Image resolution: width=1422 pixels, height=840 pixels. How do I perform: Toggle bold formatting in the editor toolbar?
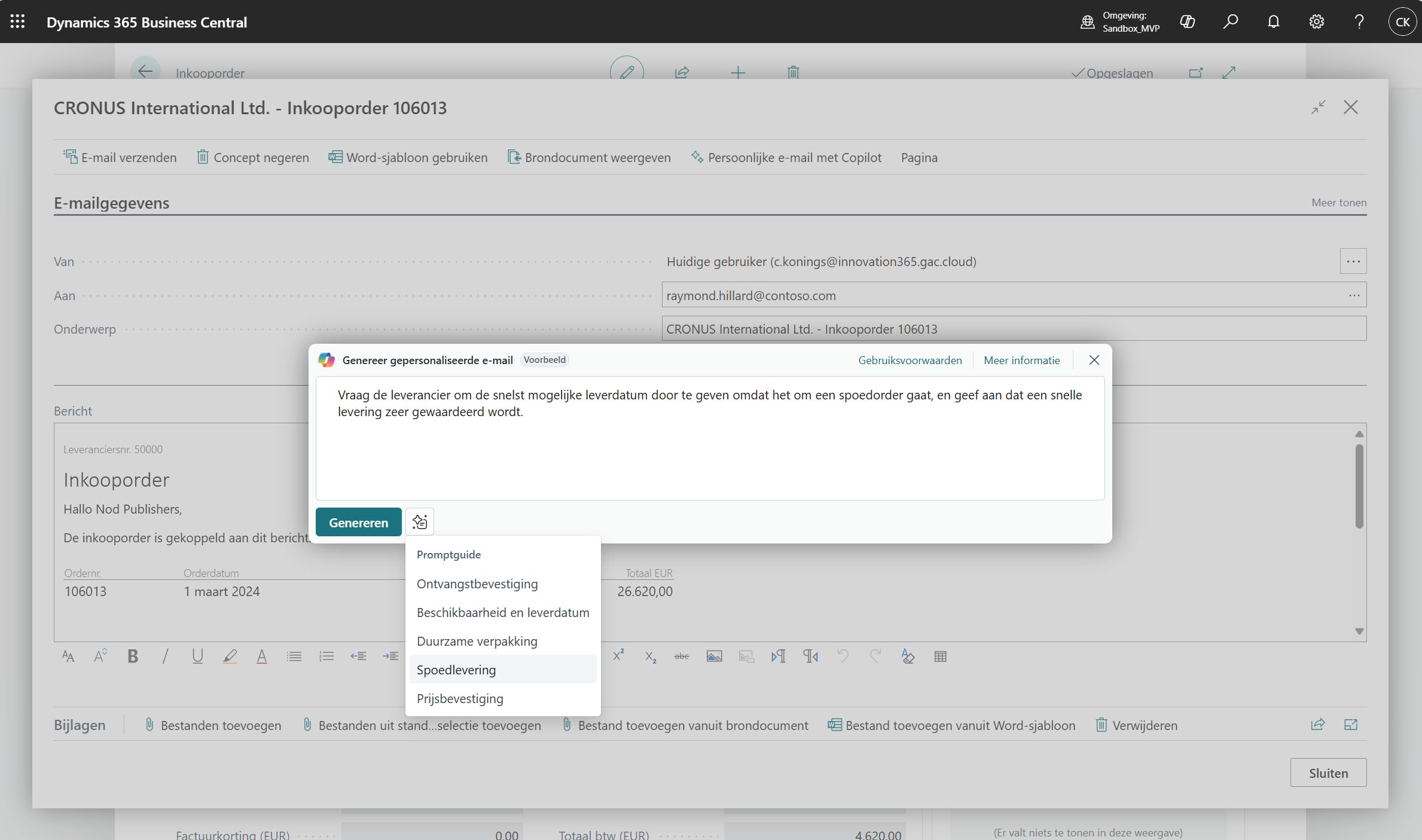tap(133, 656)
